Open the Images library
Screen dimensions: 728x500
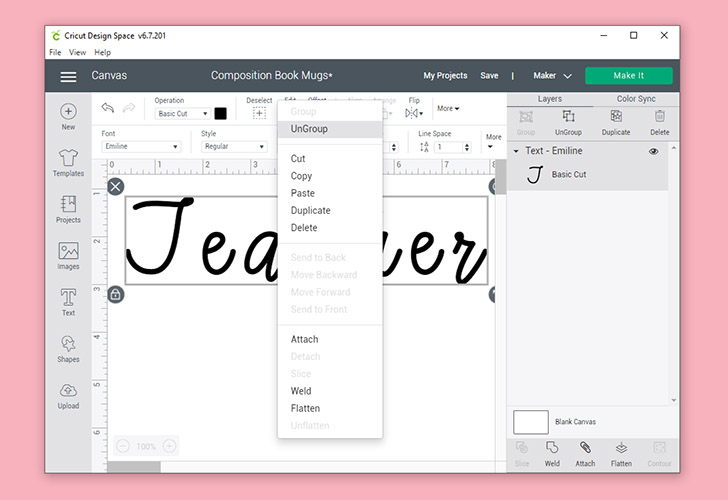tap(68, 251)
